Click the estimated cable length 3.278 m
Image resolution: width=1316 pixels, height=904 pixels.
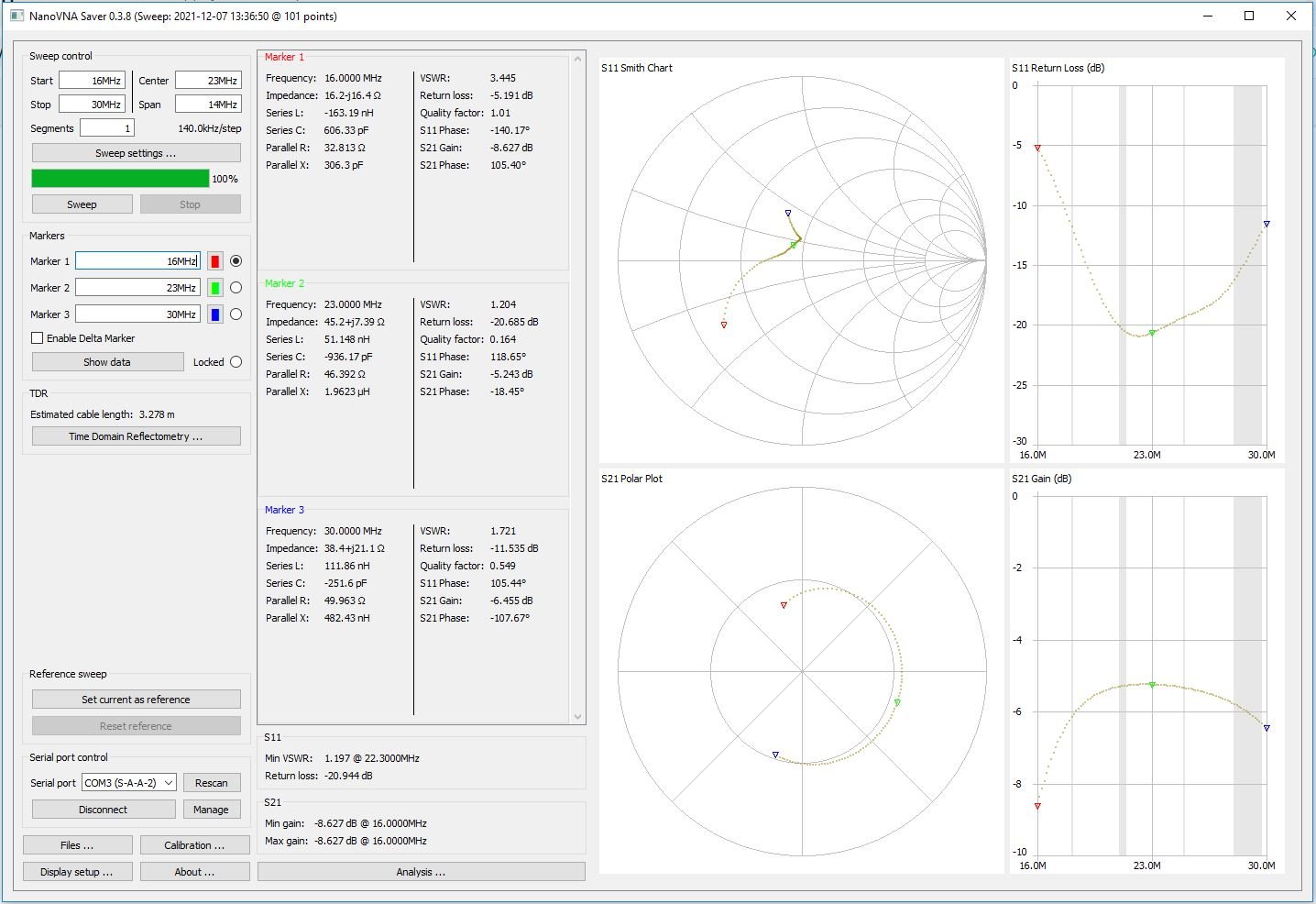point(156,414)
